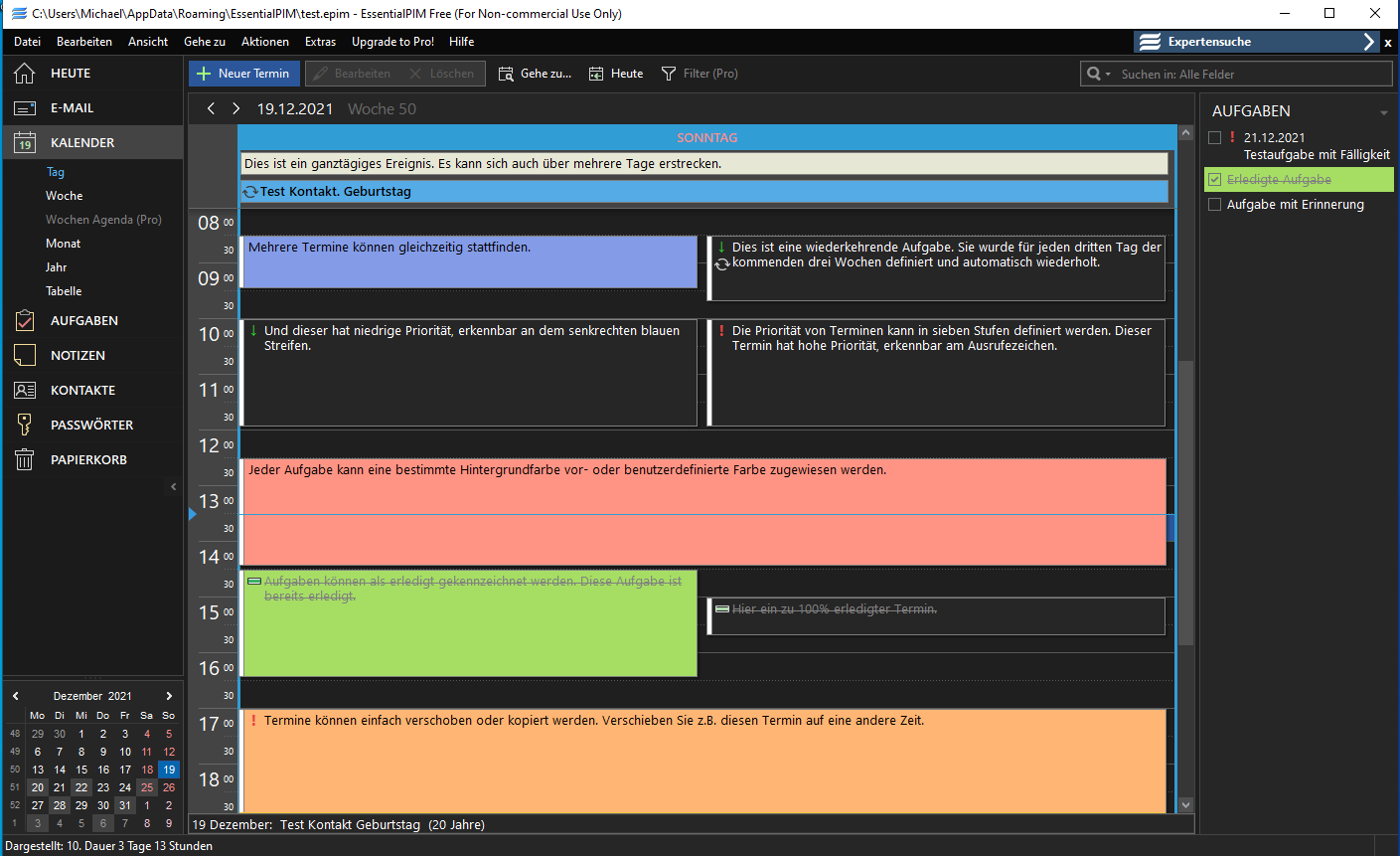This screenshot has width=1400, height=856.
Task: Go to the next day arrow
Action: tap(235, 109)
